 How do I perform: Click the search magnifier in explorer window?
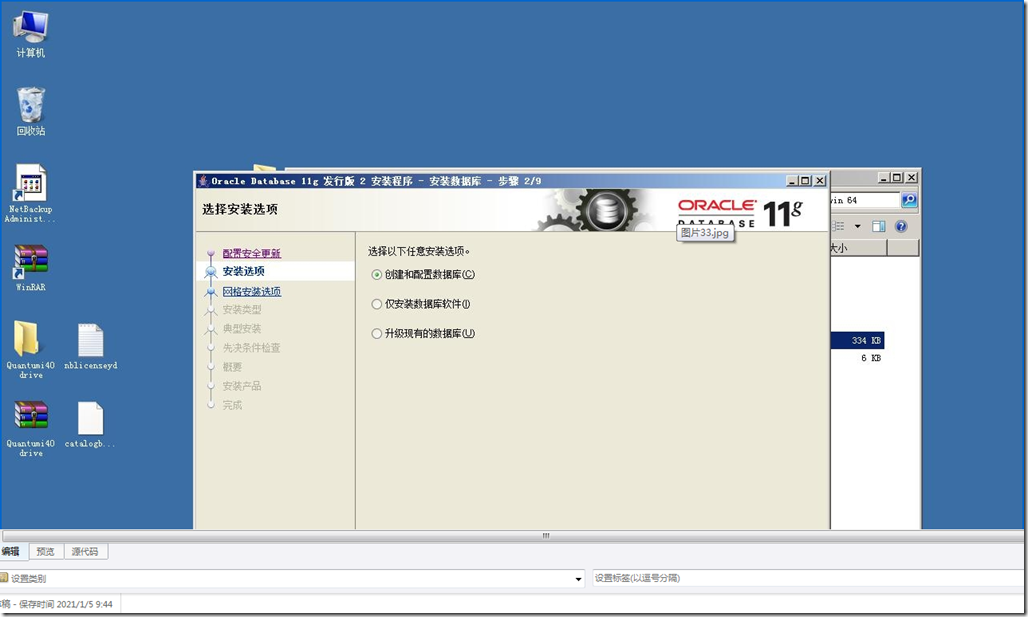[x=909, y=200]
